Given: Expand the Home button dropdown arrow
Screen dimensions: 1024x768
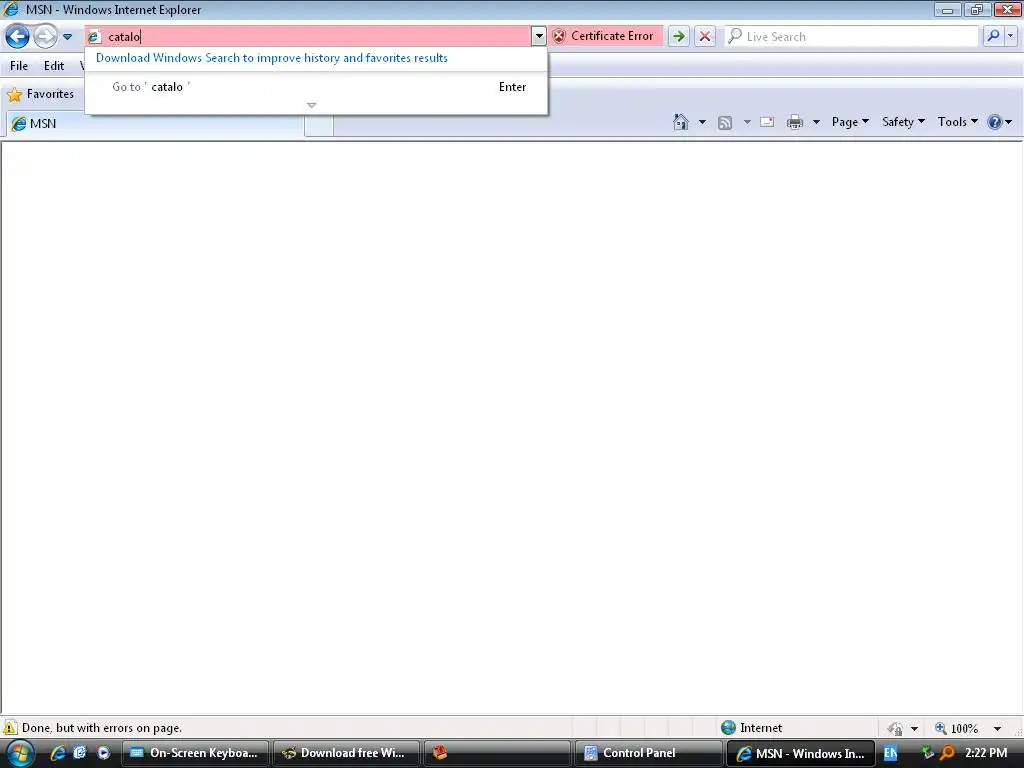Looking at the screenshot, I should tap(702, 122).
